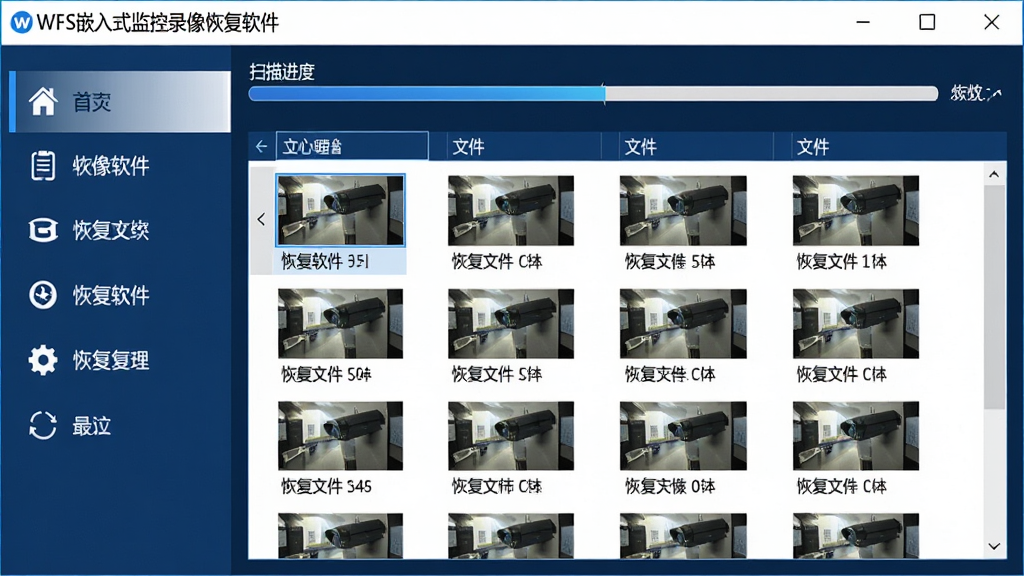Click the scrollbar up arrow

[x=994, y=174]
